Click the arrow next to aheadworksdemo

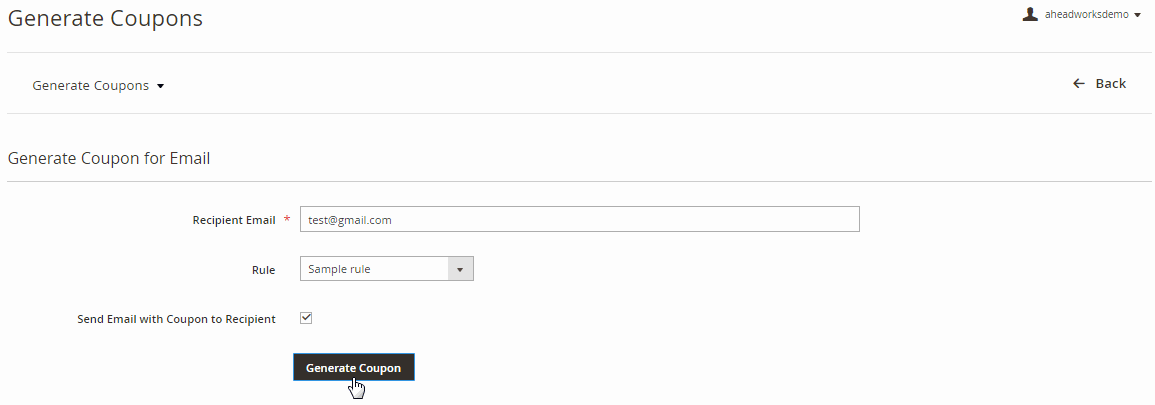pos(1138,15)
